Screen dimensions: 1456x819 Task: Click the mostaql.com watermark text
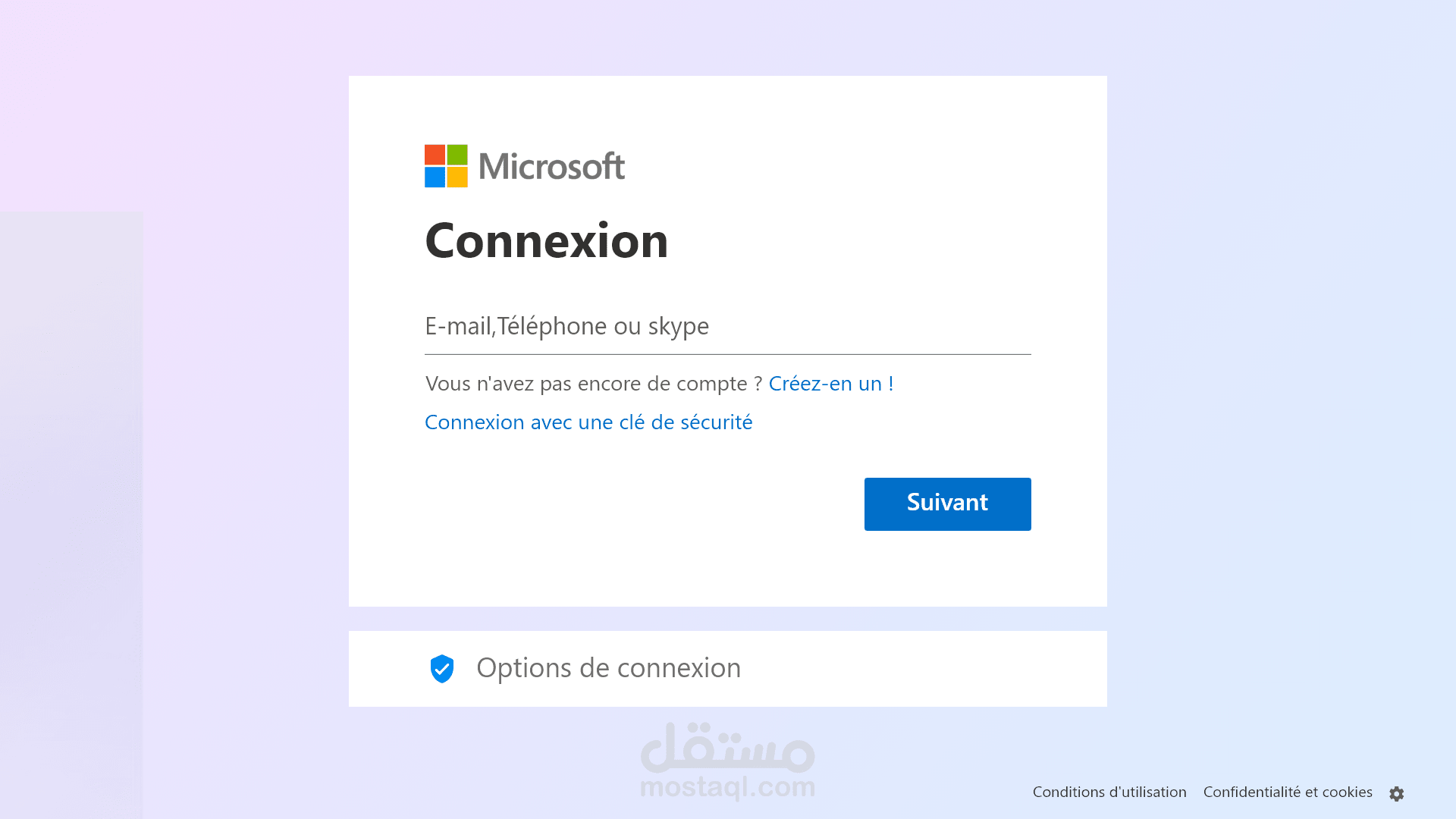click(x=726, y=787)
